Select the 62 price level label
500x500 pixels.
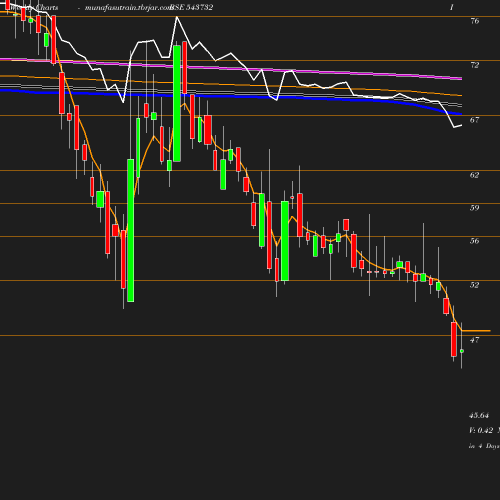[x=475, y=175]
